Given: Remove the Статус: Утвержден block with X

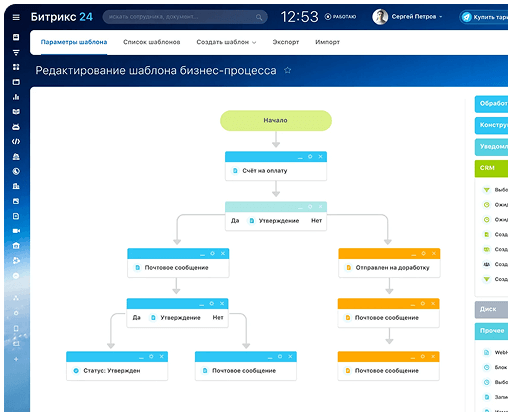Looking at the screenshot, I should [x=162, y=357].
